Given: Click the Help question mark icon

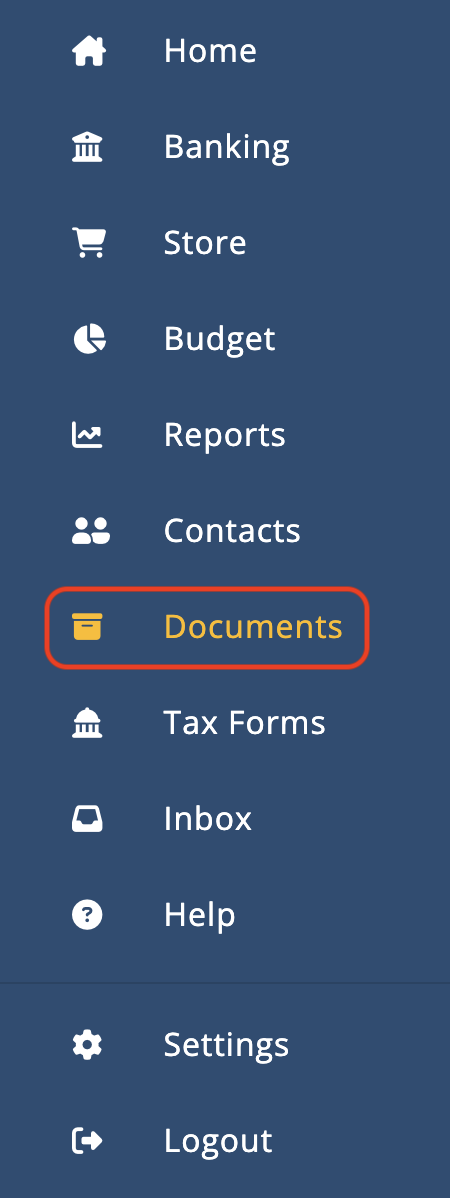Looking at the screenshot, I should click(x=87, y=915).
